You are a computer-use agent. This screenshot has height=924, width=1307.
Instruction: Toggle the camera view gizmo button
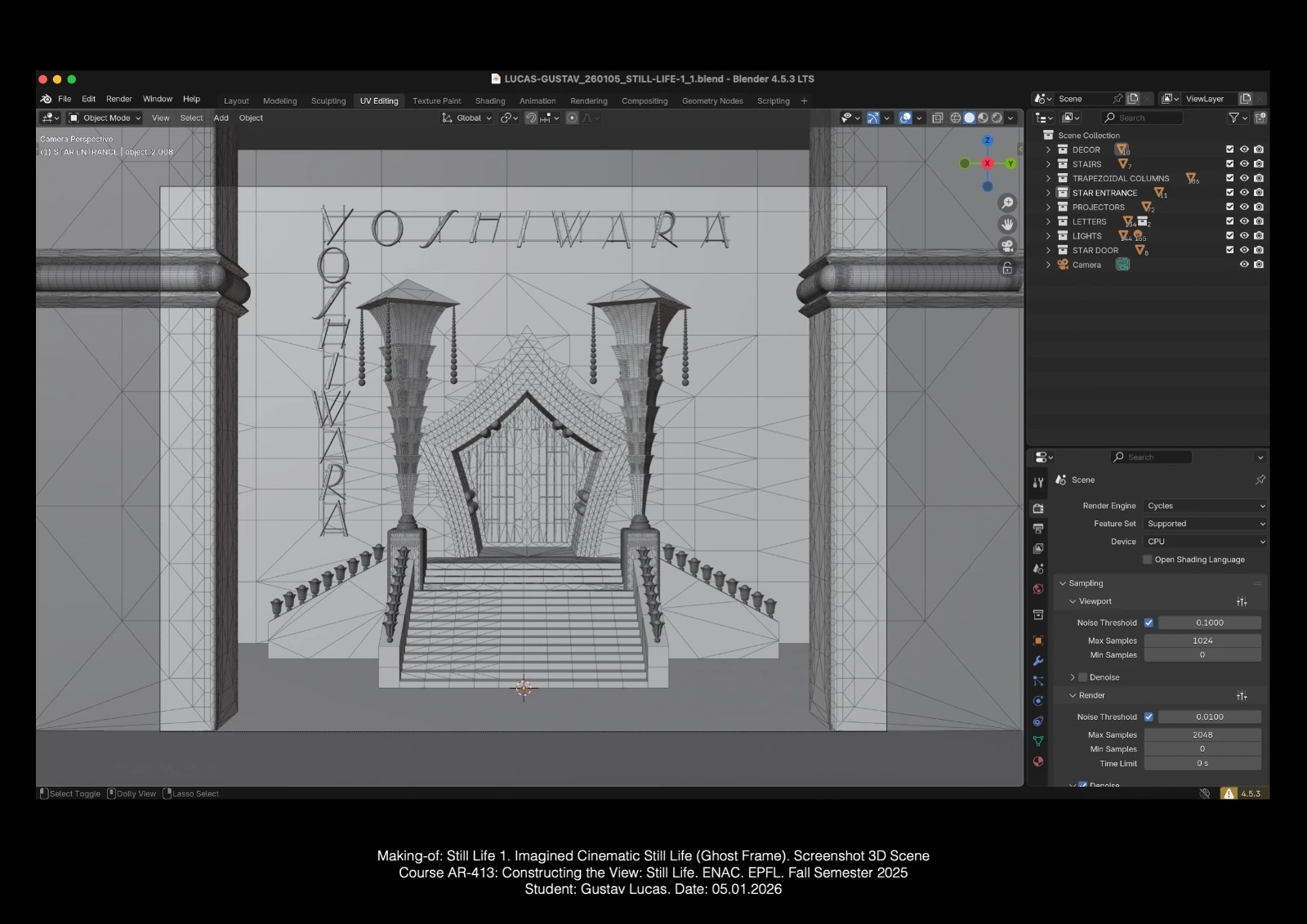coord(1007,246)
